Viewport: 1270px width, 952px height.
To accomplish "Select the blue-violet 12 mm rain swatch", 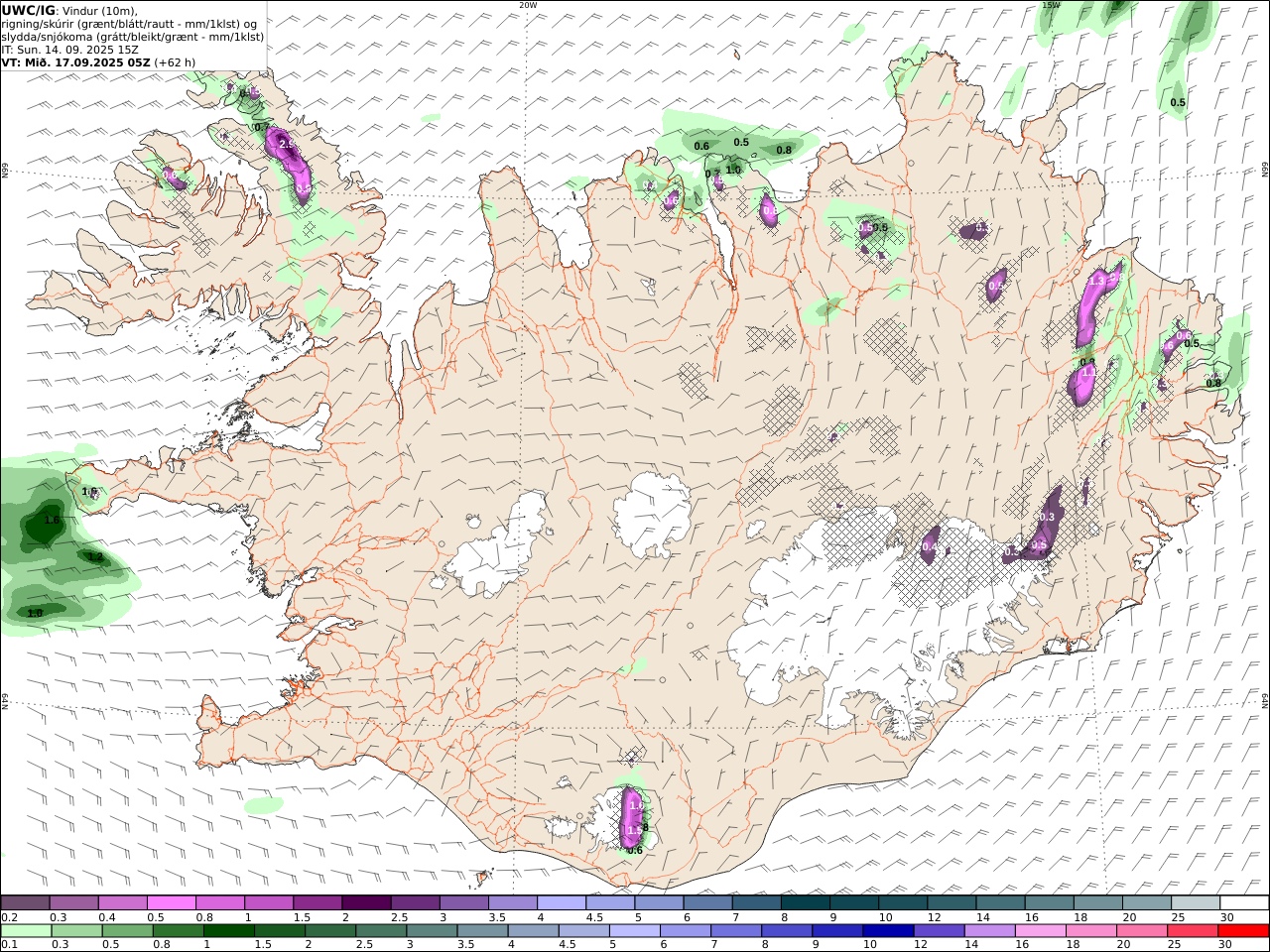I will 938,930.
